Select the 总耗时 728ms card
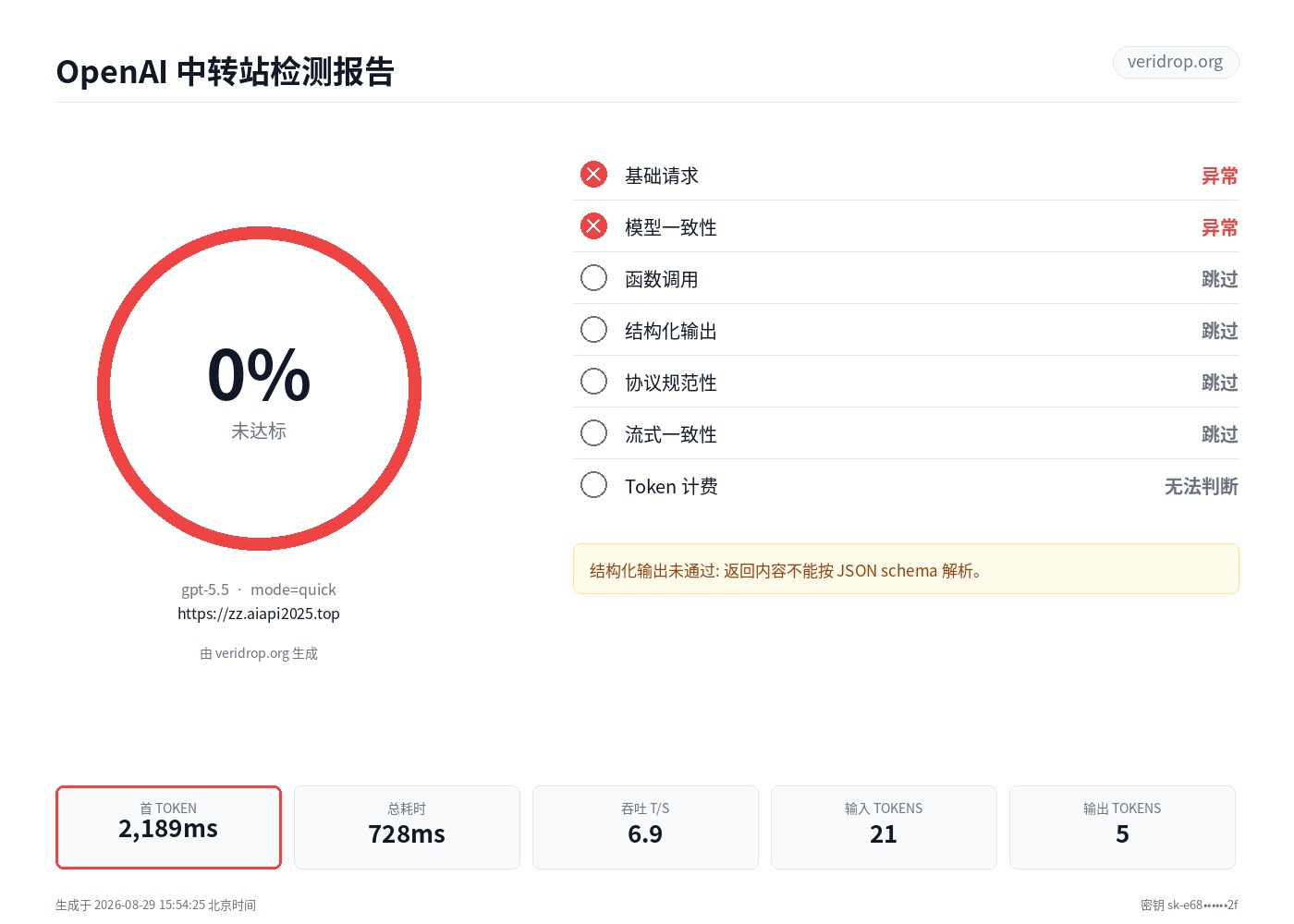 point(407,827)
